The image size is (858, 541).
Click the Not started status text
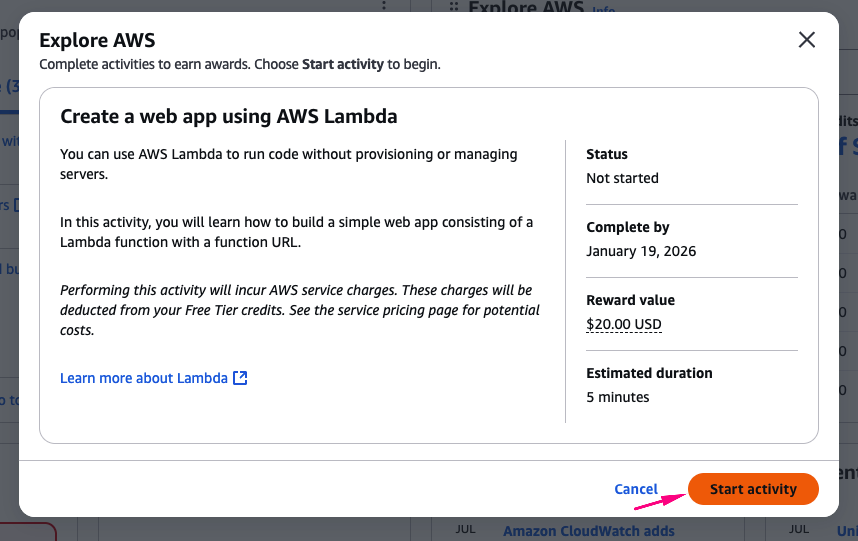pyautogui.click(x=622, y=178)
